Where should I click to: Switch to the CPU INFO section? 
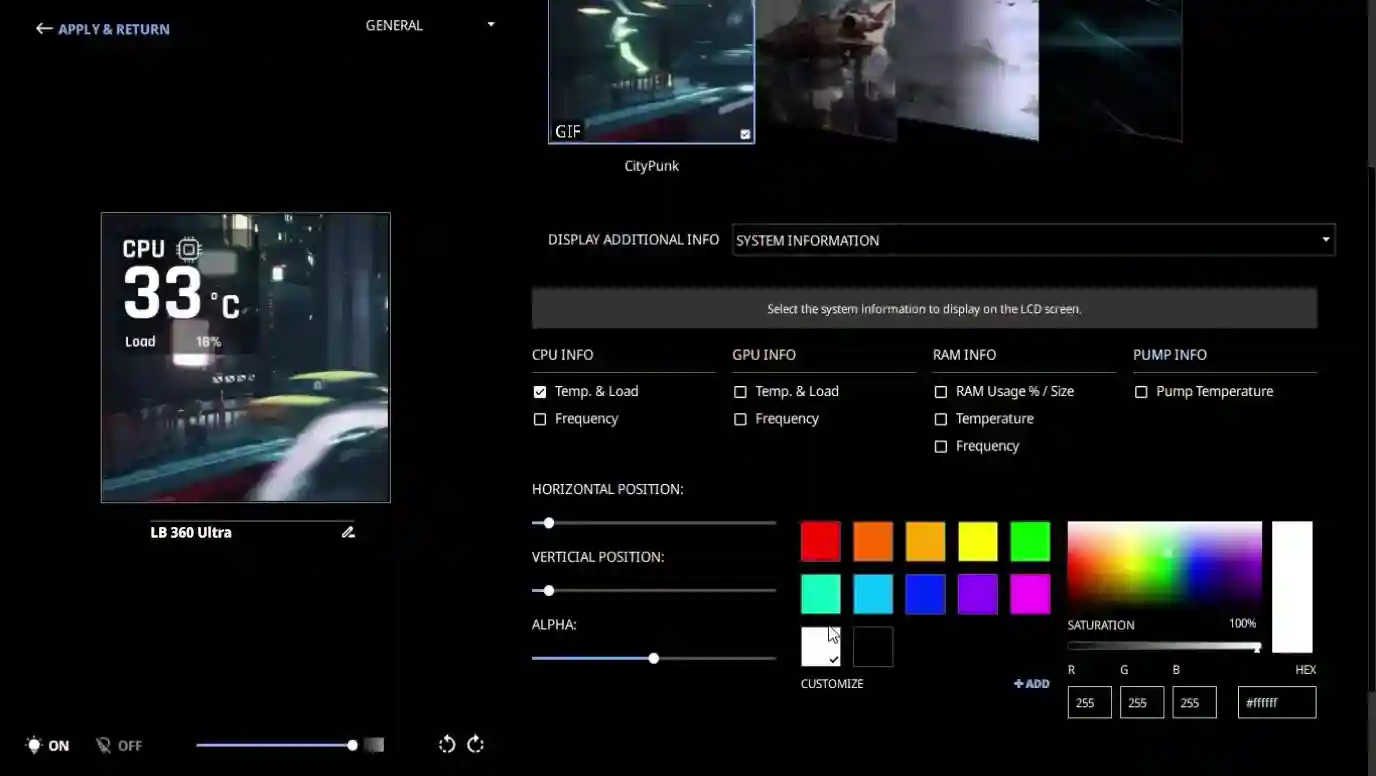[562, 354]
